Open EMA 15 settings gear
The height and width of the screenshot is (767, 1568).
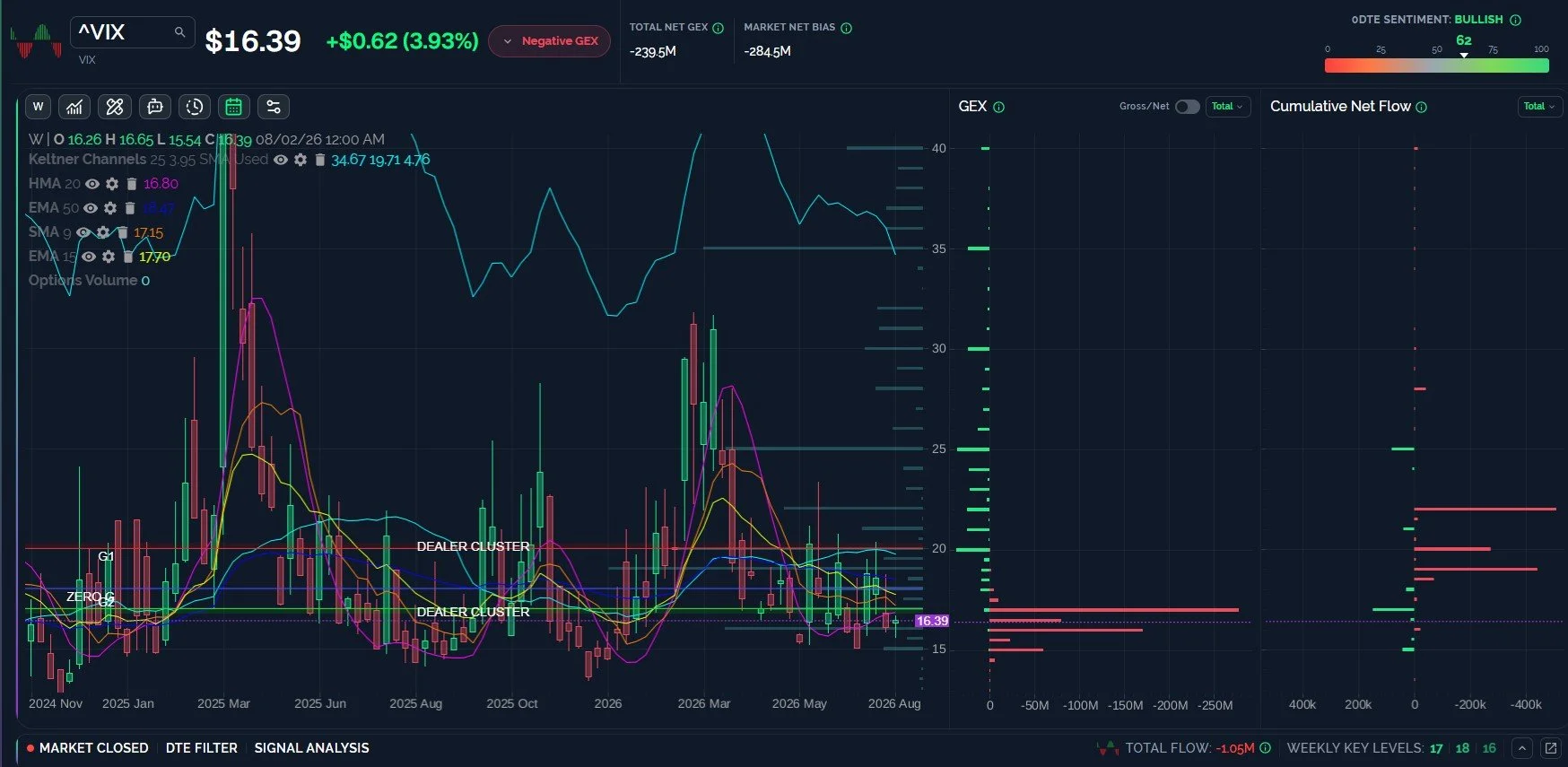point(108,257)
